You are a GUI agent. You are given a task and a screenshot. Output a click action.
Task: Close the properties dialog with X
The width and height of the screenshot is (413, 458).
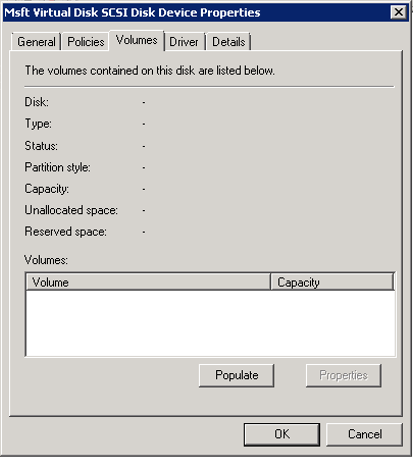click(398, 12)
